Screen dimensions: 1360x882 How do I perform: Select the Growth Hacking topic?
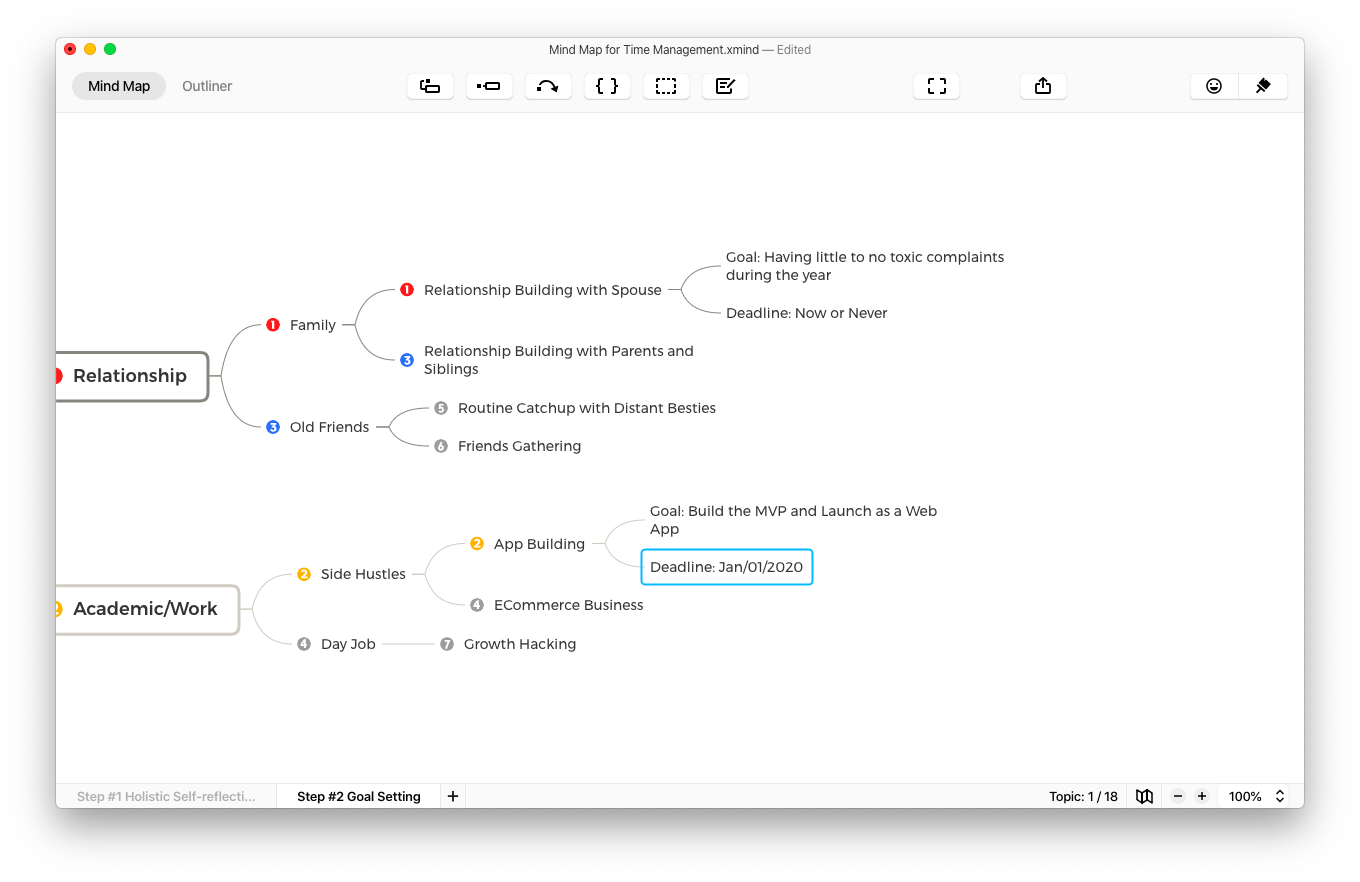[520, 644]
